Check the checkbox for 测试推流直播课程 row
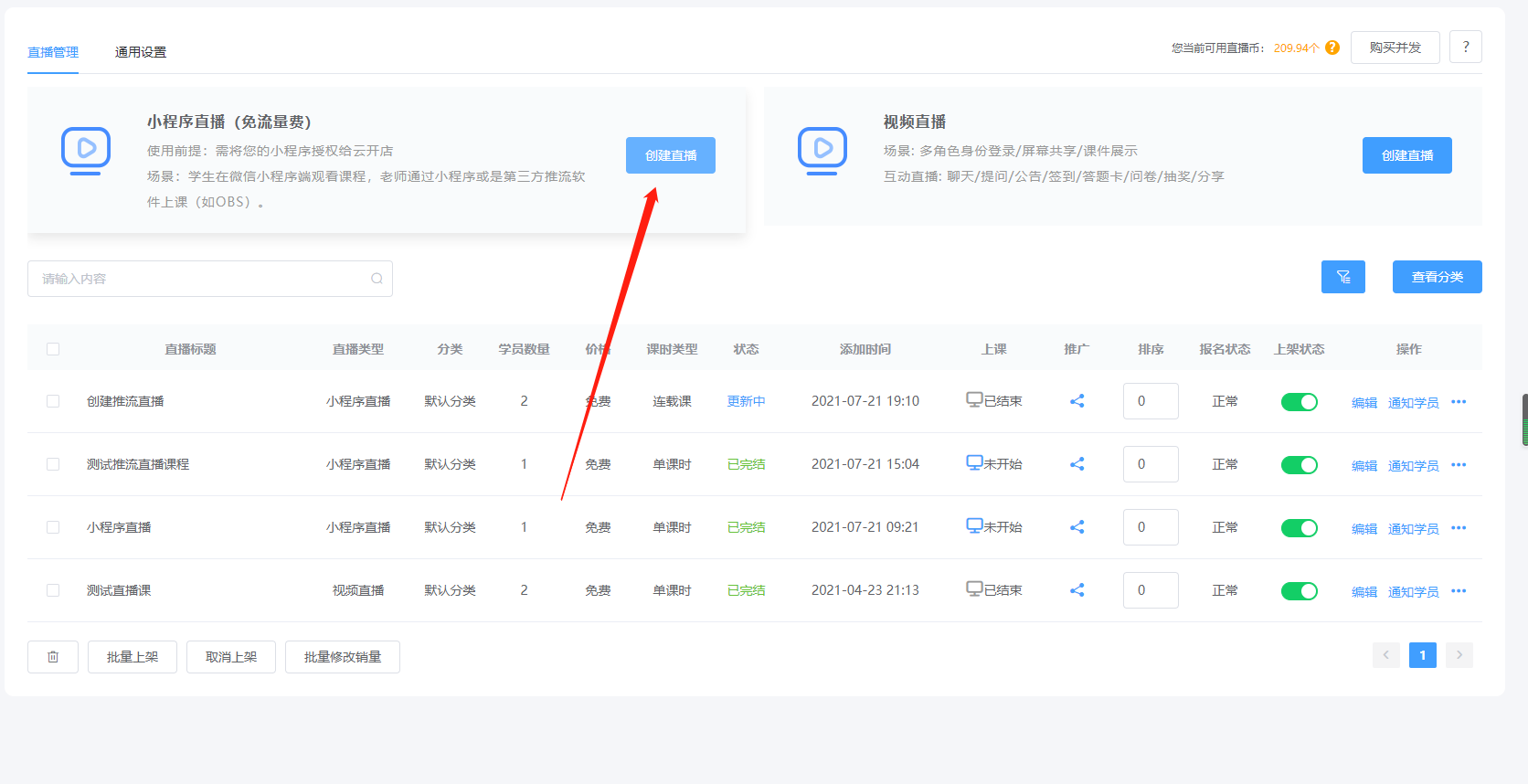The height and width of the screenshot is (784, 1528). [x=53, y=464]
